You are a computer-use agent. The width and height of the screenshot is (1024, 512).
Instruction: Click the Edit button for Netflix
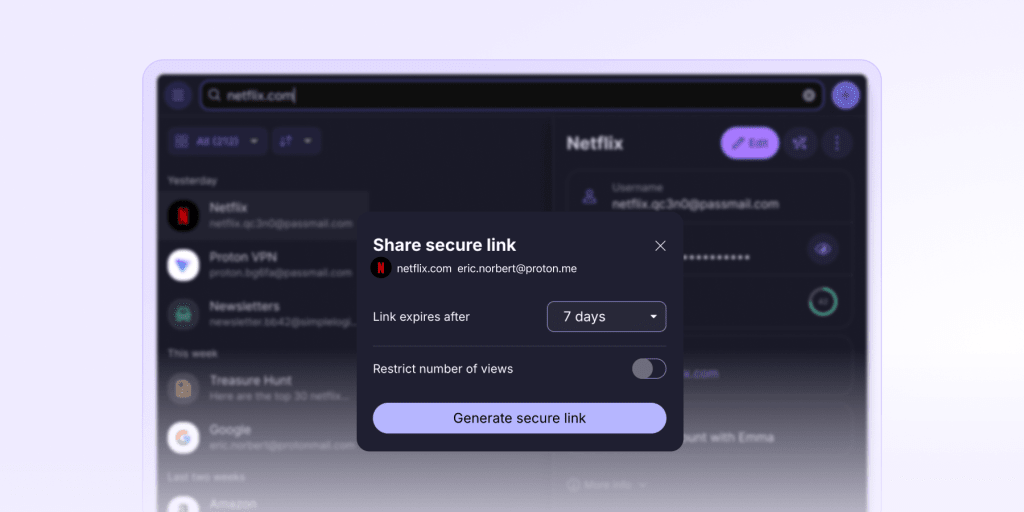pyautogui.click(x=750, y=143)
